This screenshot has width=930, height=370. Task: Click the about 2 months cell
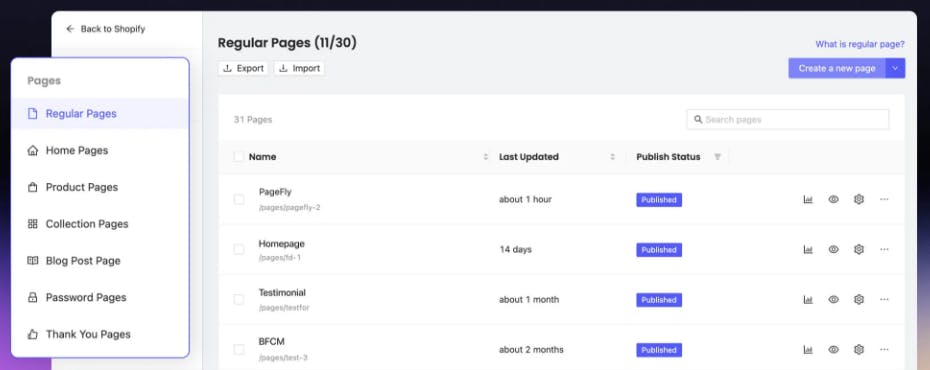(531, 350)
